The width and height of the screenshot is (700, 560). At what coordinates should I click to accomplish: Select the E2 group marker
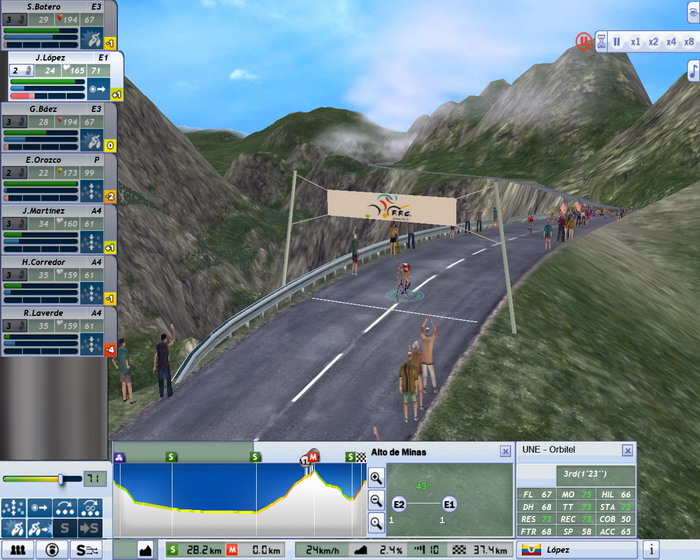(x=399, y=504)
